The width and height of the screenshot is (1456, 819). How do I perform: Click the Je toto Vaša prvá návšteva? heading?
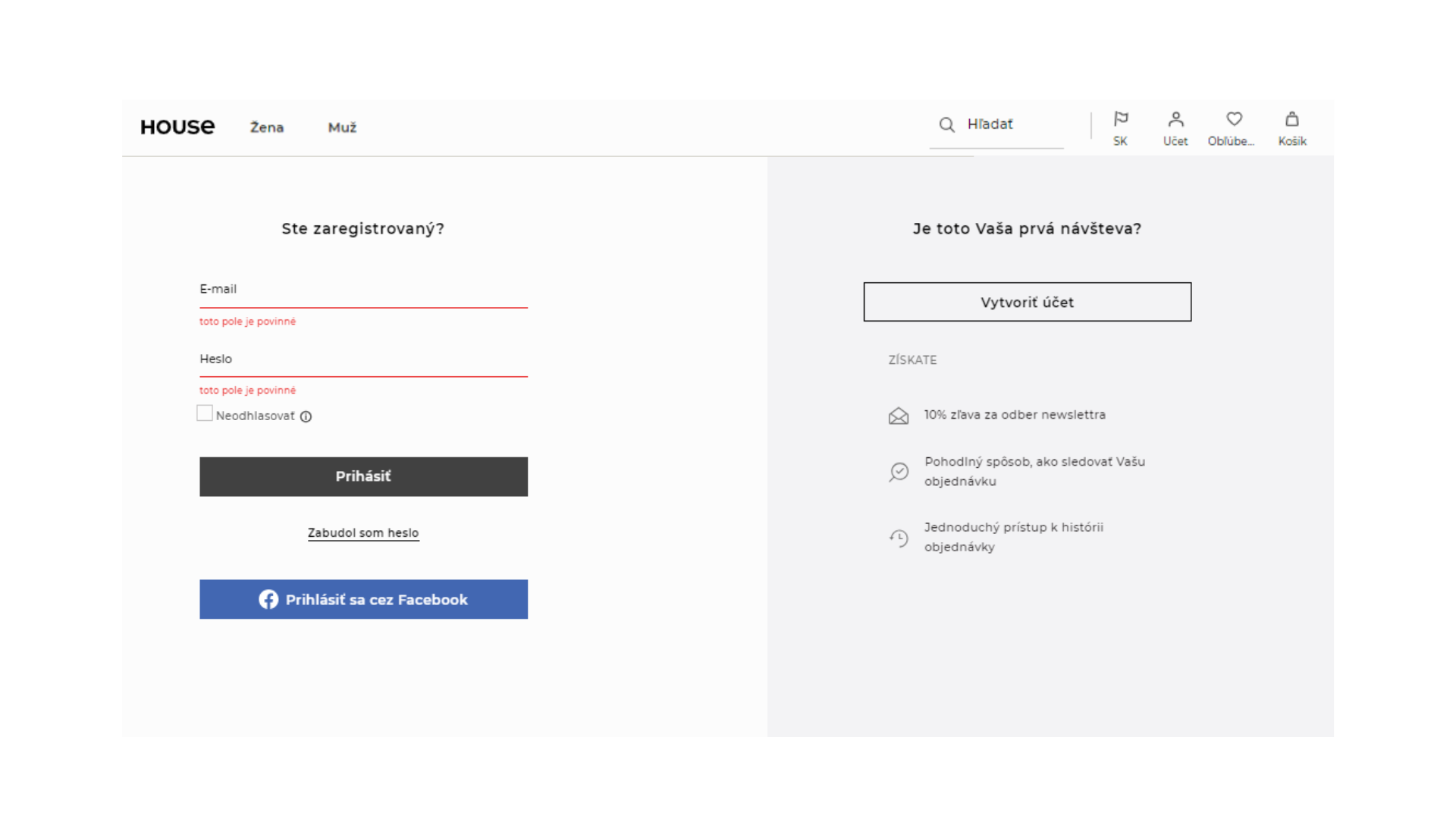click(1028, 228)
